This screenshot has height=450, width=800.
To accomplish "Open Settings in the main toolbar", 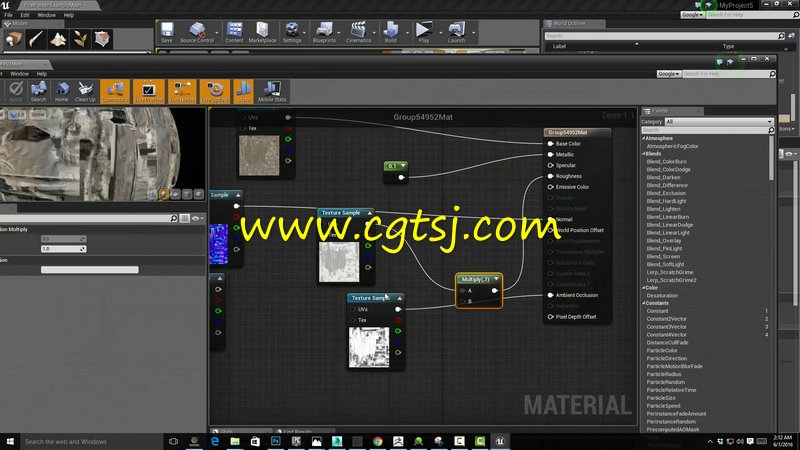I will click(x=292, y=32).
